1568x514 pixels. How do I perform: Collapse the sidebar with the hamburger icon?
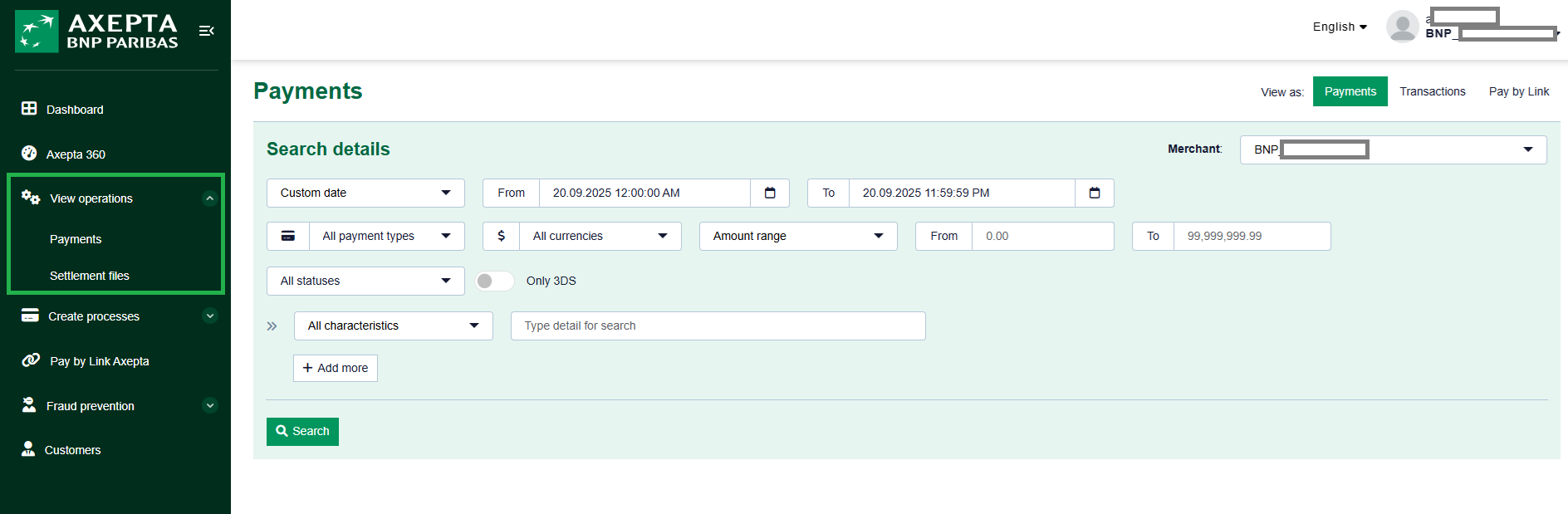pyautogui.click(x=207, y=31)
